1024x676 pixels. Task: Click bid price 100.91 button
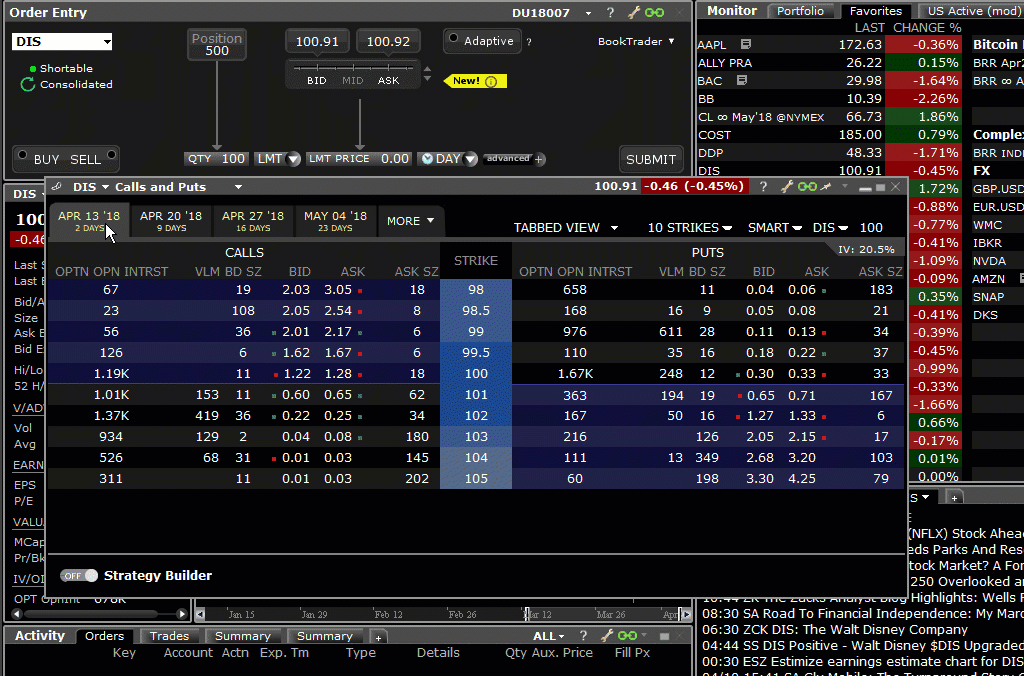317,41
